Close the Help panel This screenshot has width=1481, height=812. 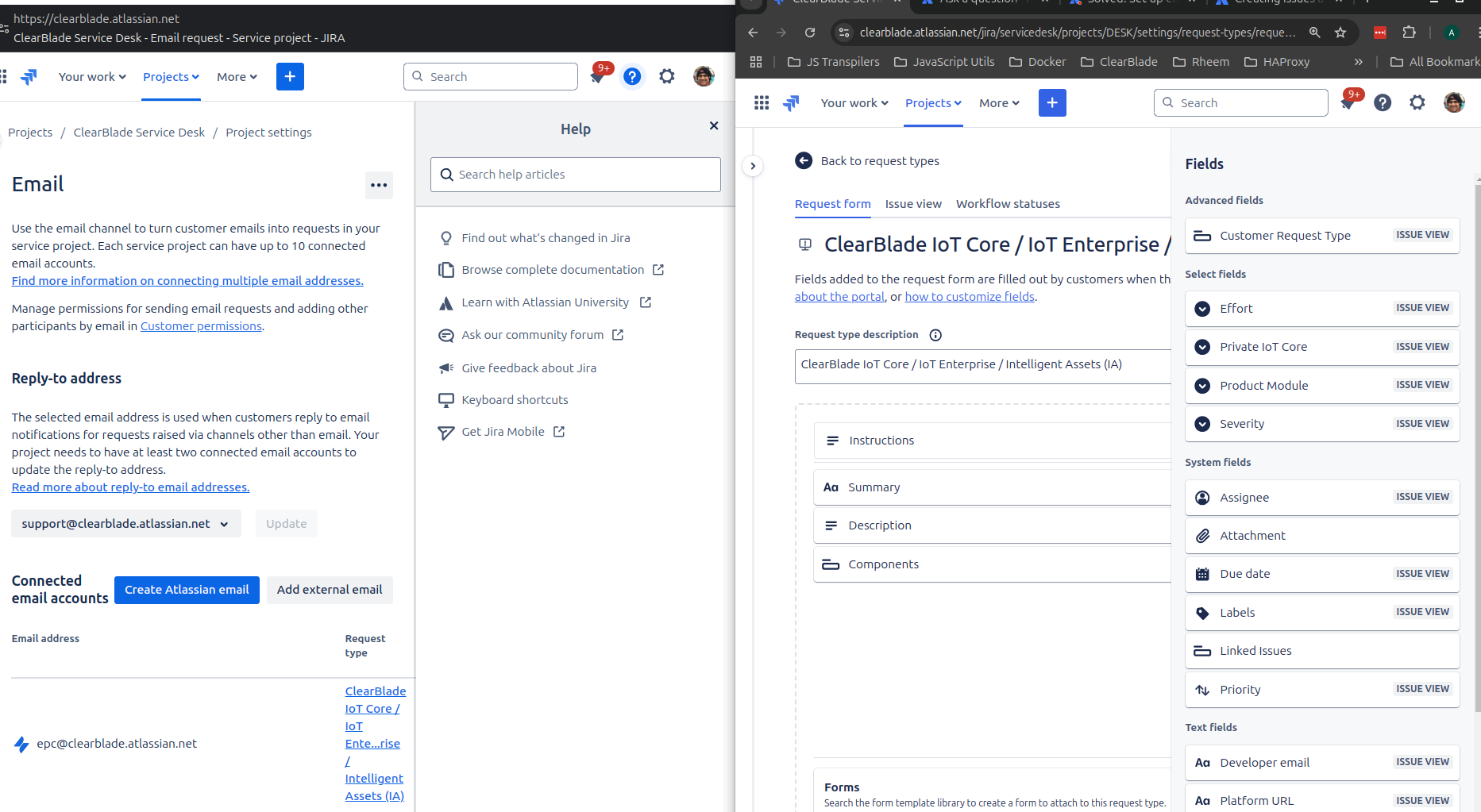point(714,125)
